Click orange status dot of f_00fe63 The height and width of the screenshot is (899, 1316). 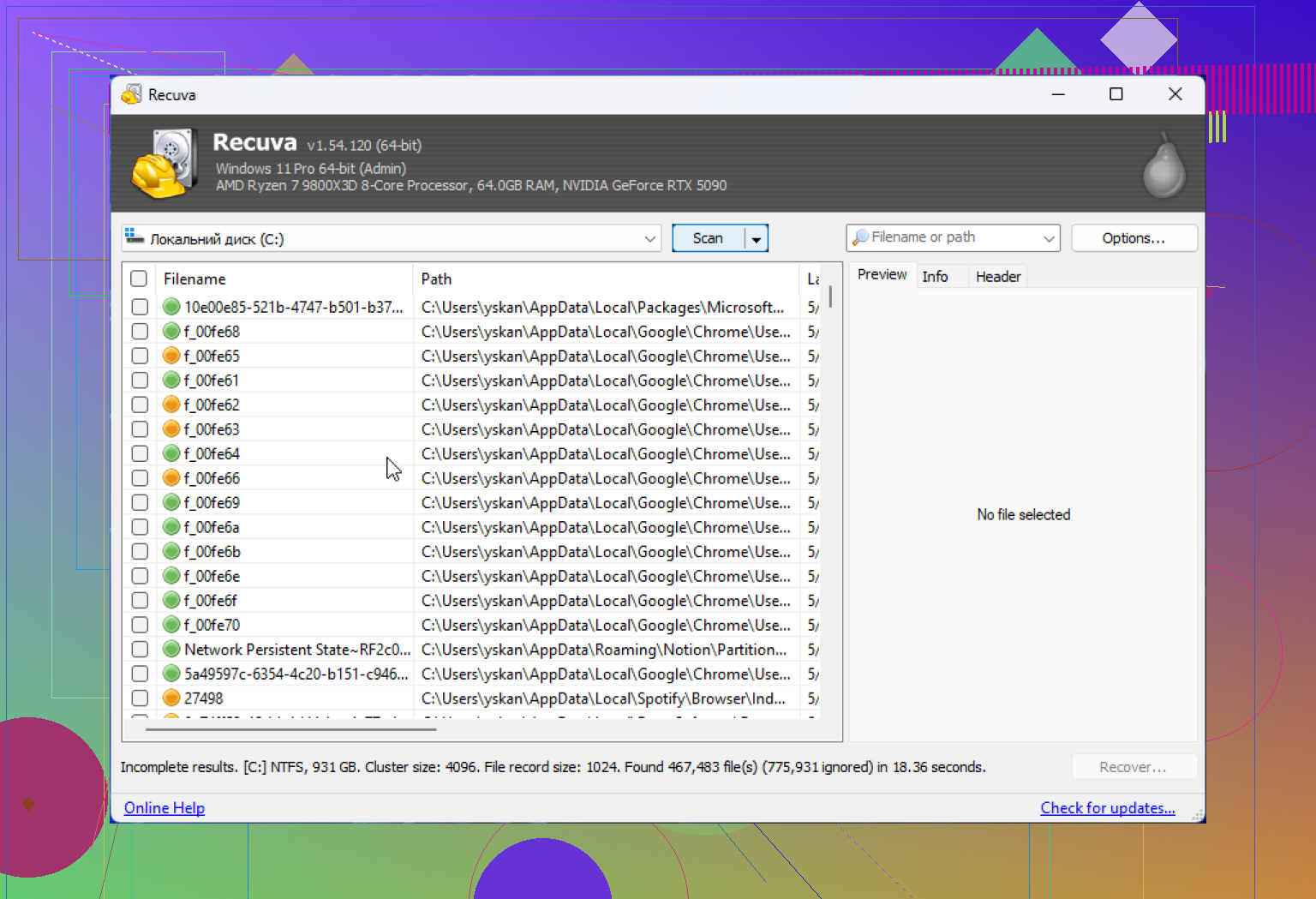tap(171, 429)
